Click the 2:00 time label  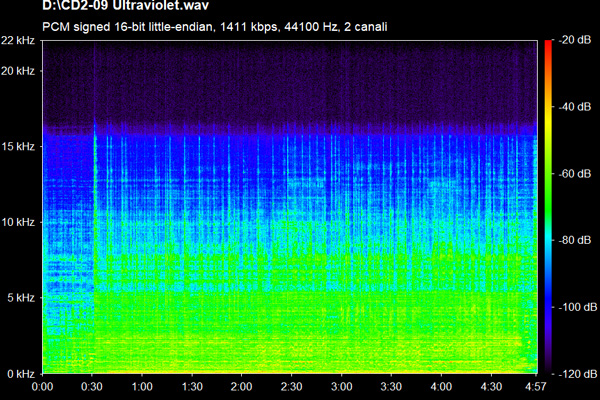point(241,386)
